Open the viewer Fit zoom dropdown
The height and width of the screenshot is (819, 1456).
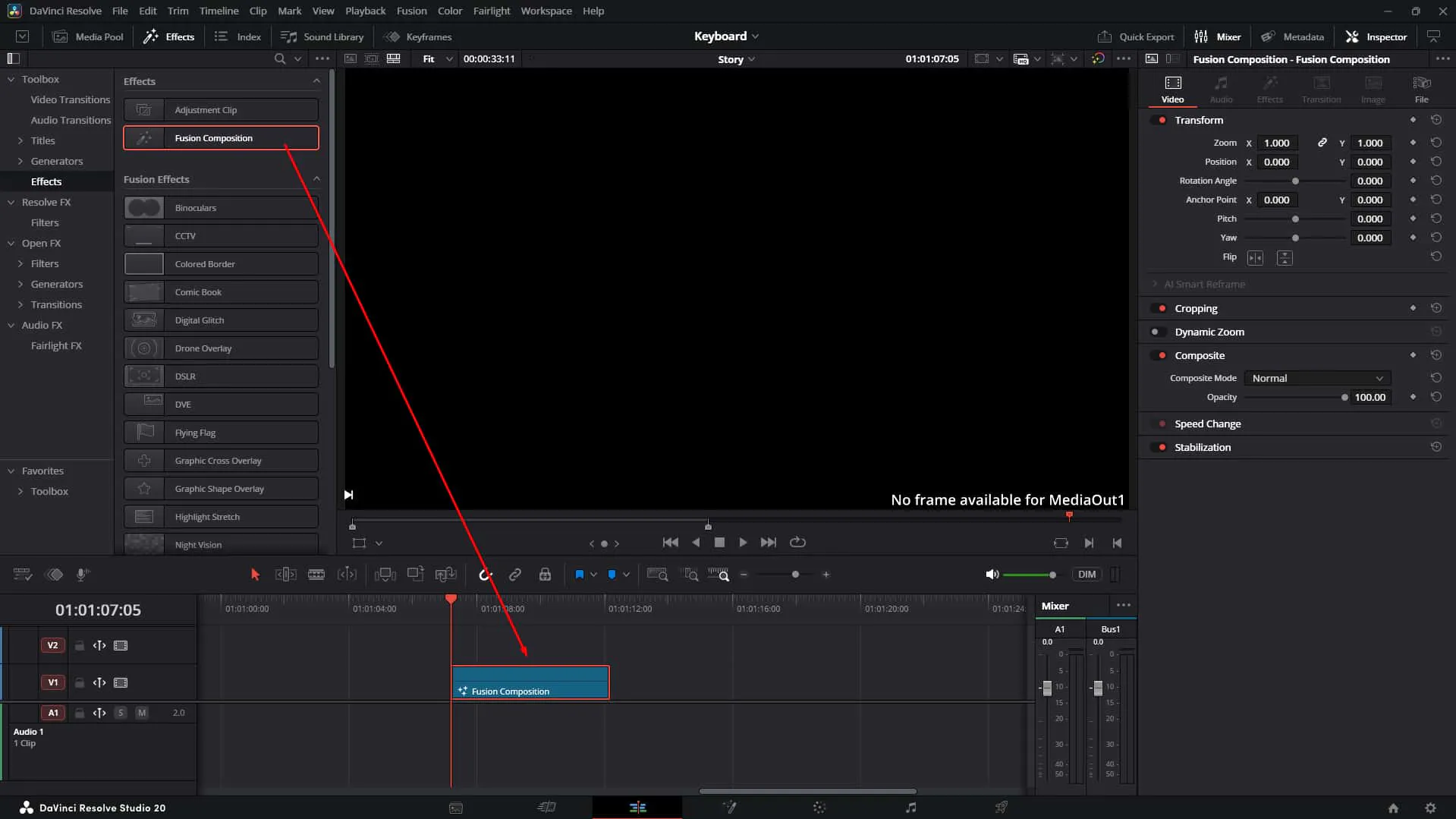pyautogui.click(x=438, y=58)
